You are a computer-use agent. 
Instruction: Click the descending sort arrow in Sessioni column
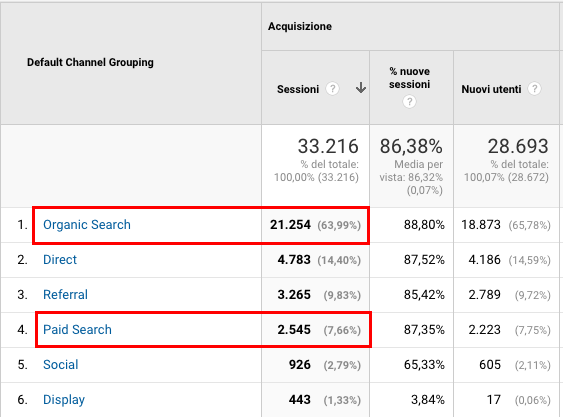point(360,88)
